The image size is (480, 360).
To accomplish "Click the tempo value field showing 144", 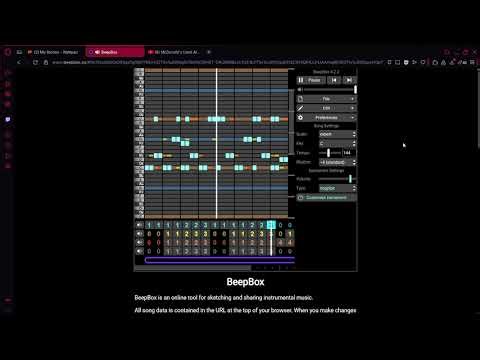I will click(349, 153).
